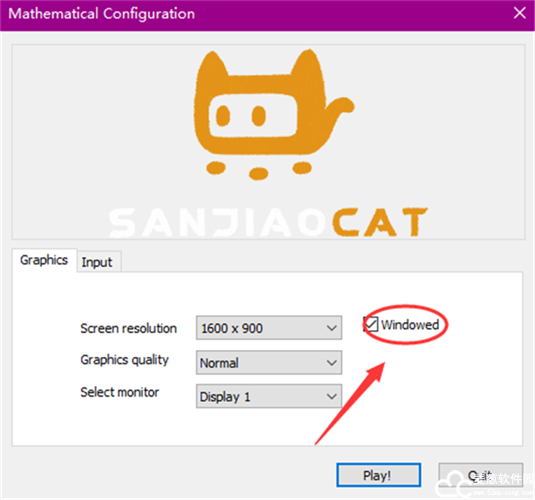Screen dimensions: 535x500
Task: Open the Graphics quality Normal combo box
Action: point(269,362)
